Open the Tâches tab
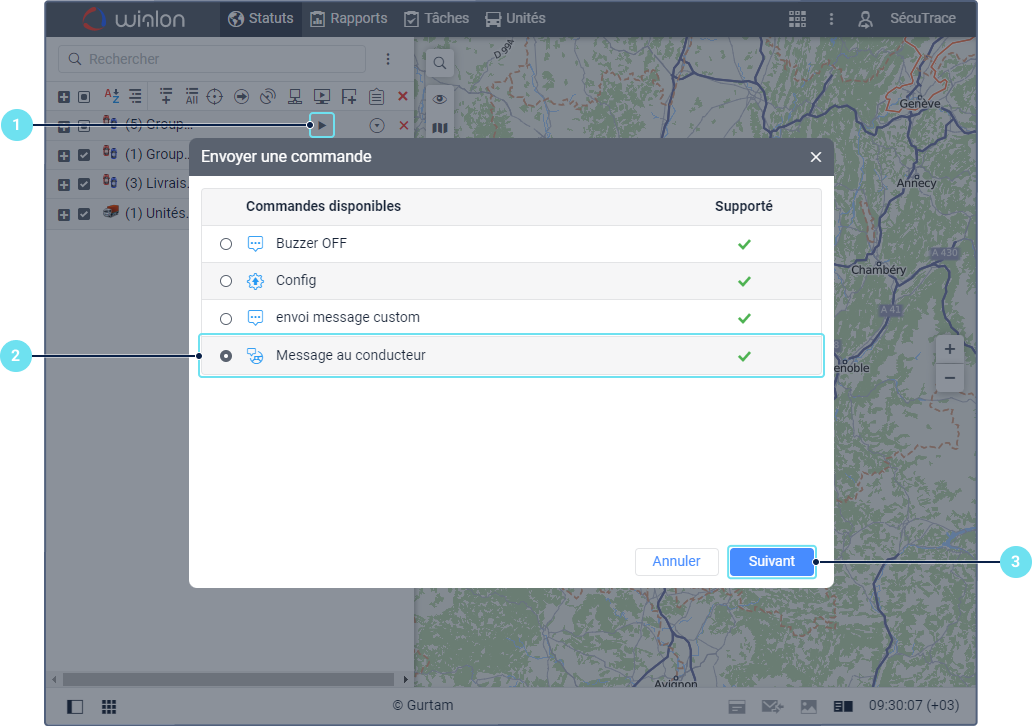The height and width of the screenshot is (726, 1032). pos(436,18)
